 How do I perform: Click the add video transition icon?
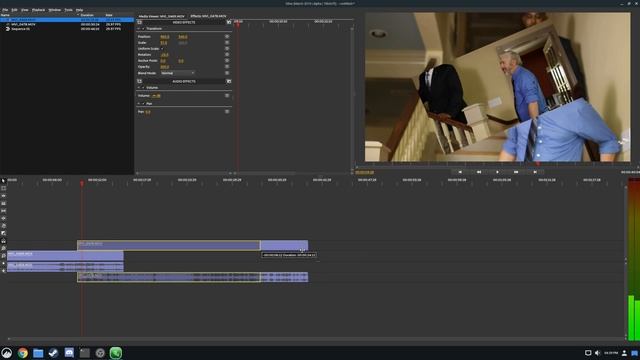[x=229, y=22]
